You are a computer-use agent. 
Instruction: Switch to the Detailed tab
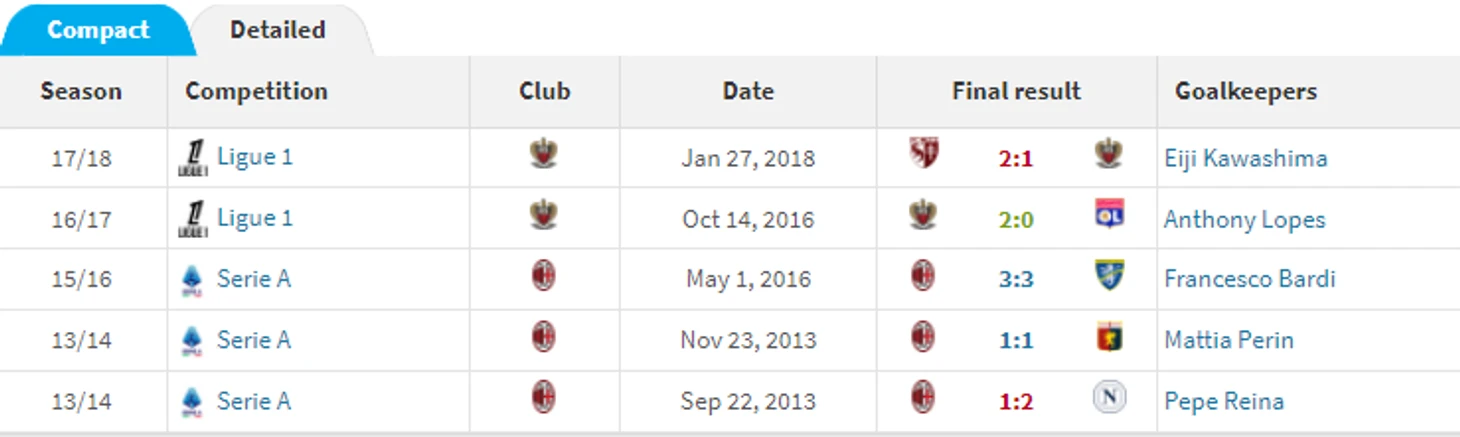pos(277,30)
